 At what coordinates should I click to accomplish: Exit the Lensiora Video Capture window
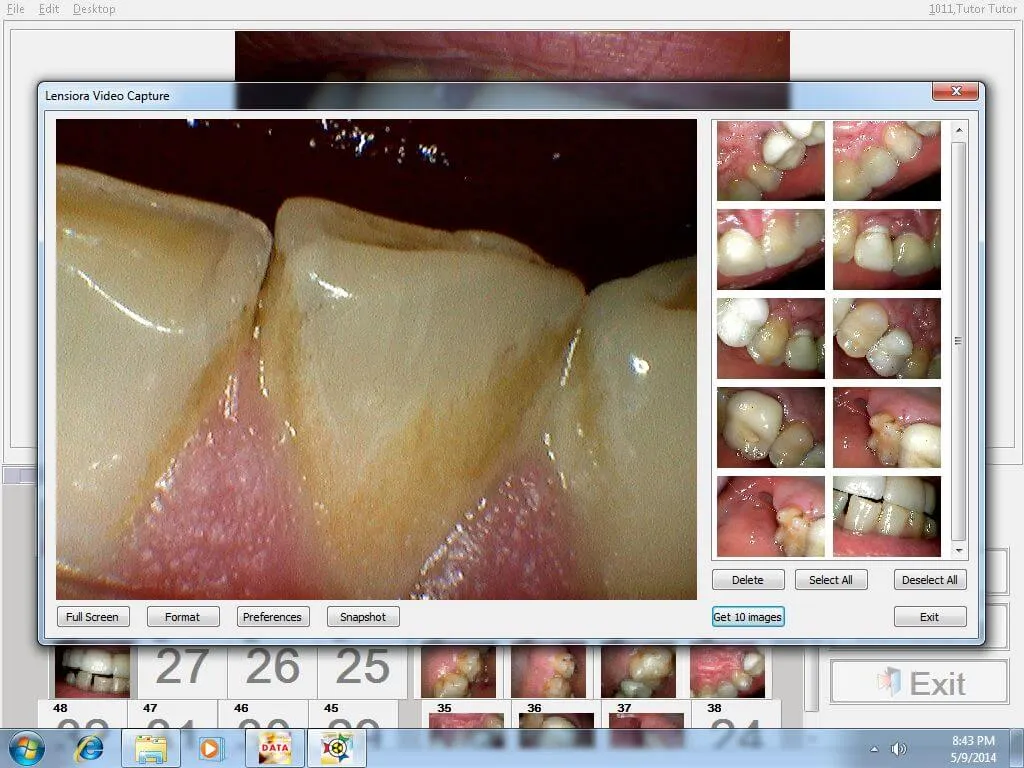coord(929,616)
